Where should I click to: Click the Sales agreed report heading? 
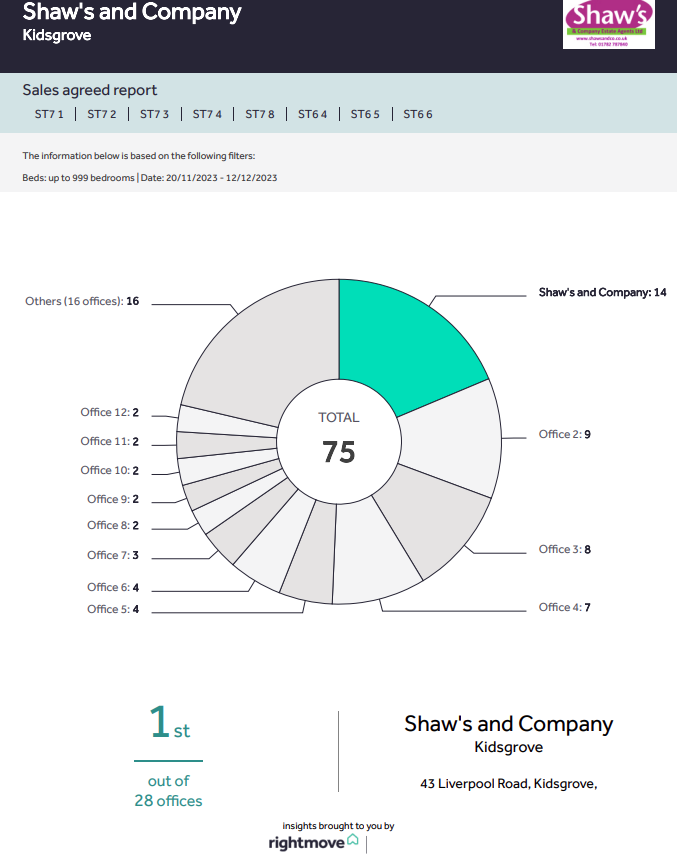pyautogui.click(x=90, y=90)
